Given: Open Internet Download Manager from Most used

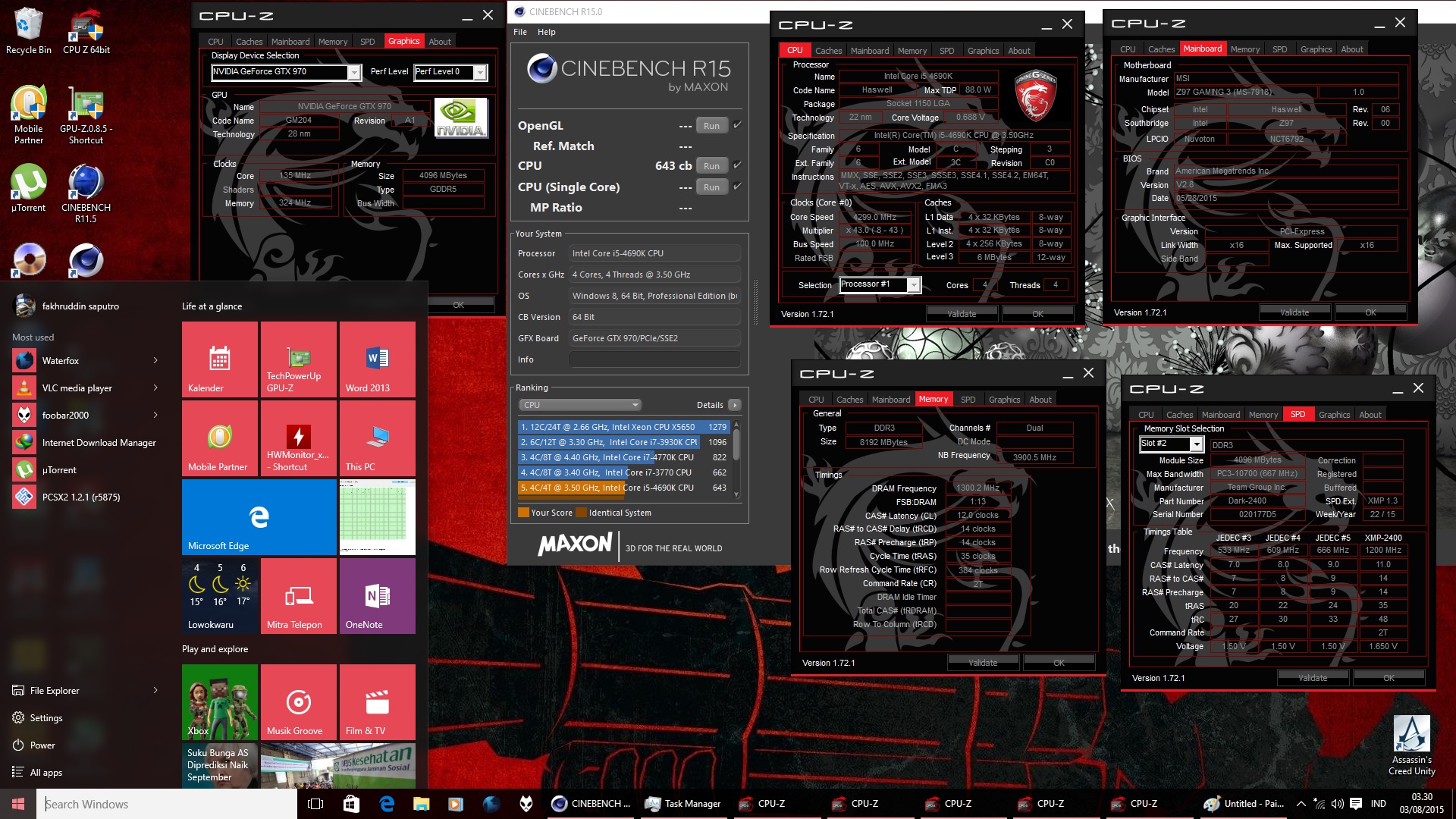Looking at the screenshot, I should (85, 443).
